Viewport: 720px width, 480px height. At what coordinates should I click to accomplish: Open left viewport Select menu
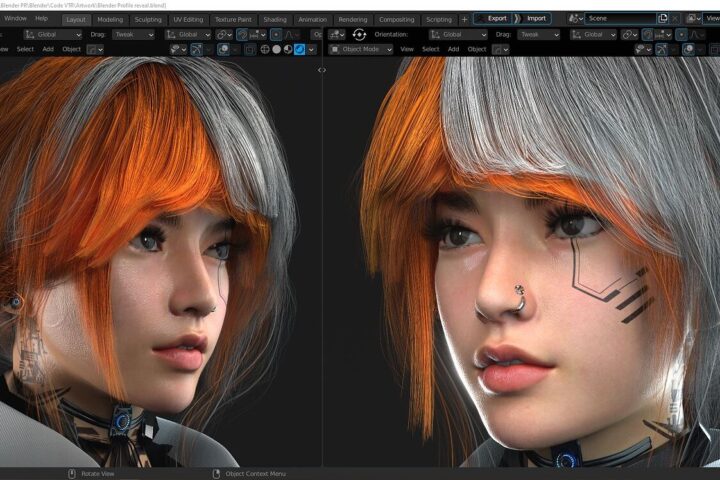click(25, 49)
